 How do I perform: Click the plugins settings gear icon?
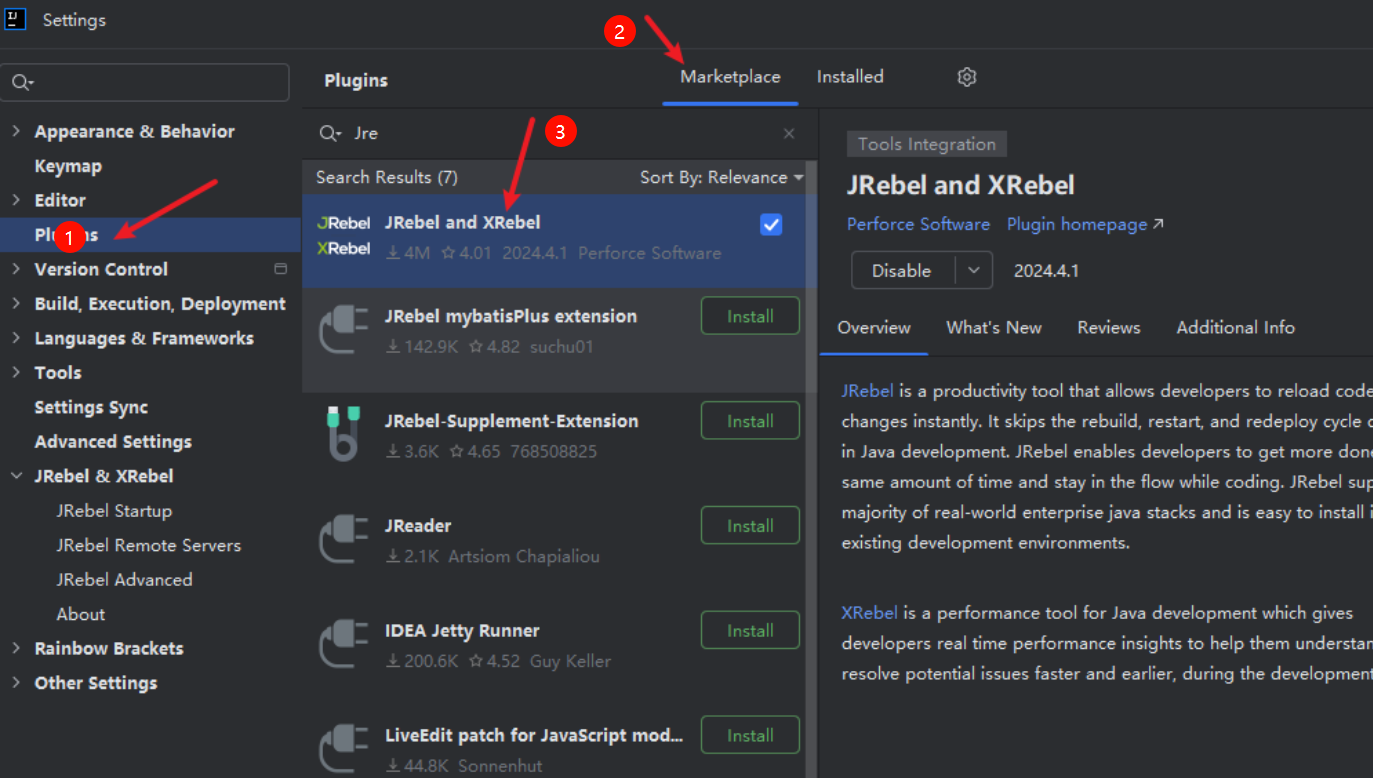[966, 77]
